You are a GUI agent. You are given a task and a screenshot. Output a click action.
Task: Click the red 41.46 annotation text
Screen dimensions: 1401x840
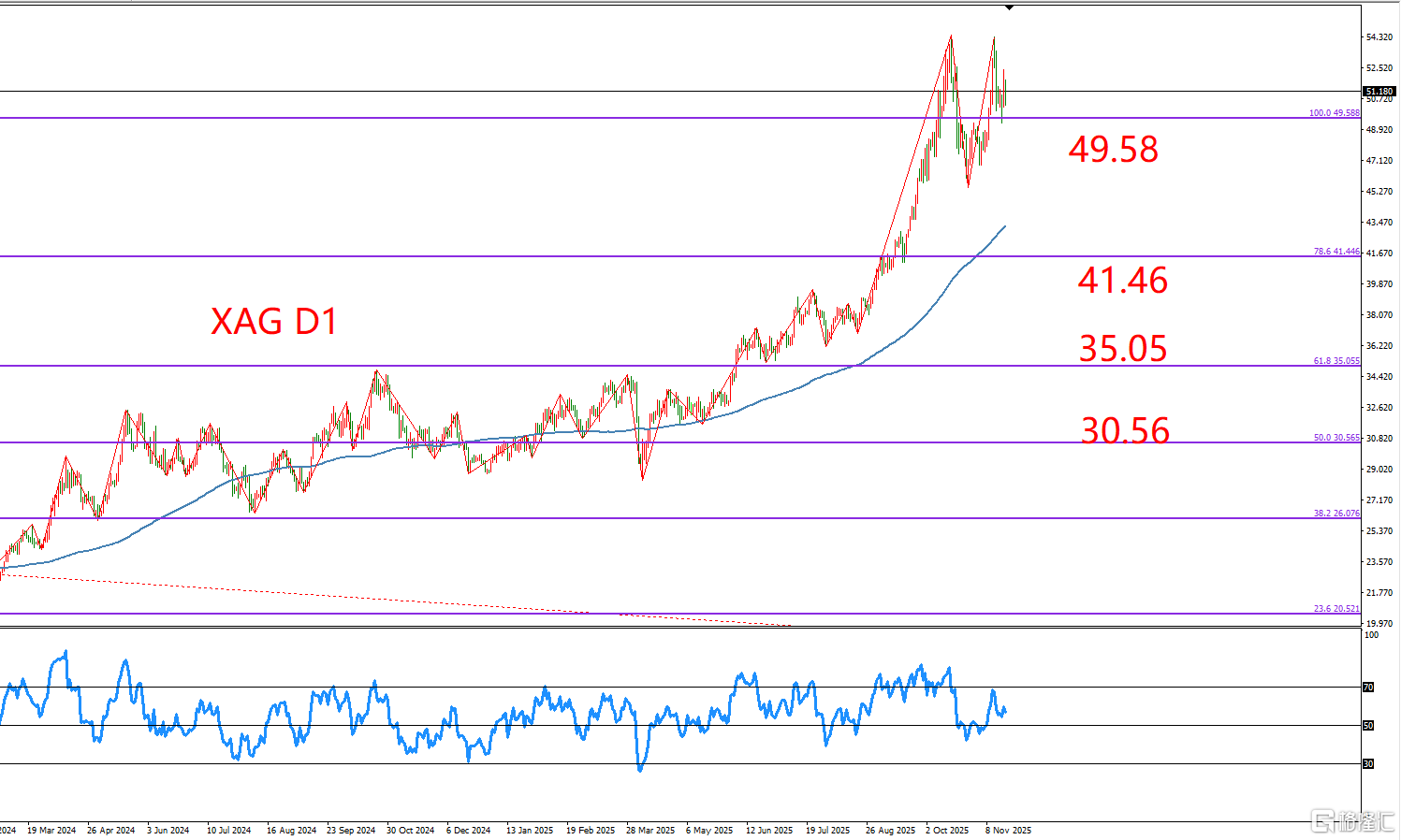point(1122,281)
